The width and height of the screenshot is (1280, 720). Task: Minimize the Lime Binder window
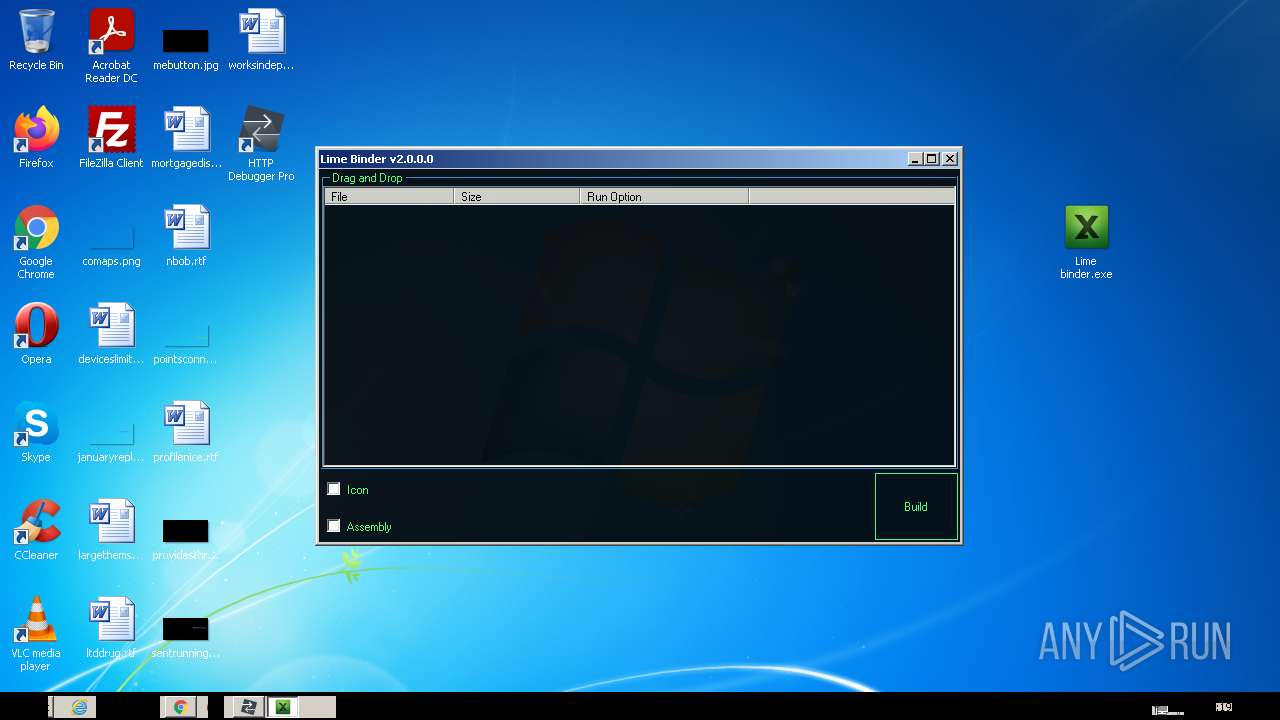point(915,159)
